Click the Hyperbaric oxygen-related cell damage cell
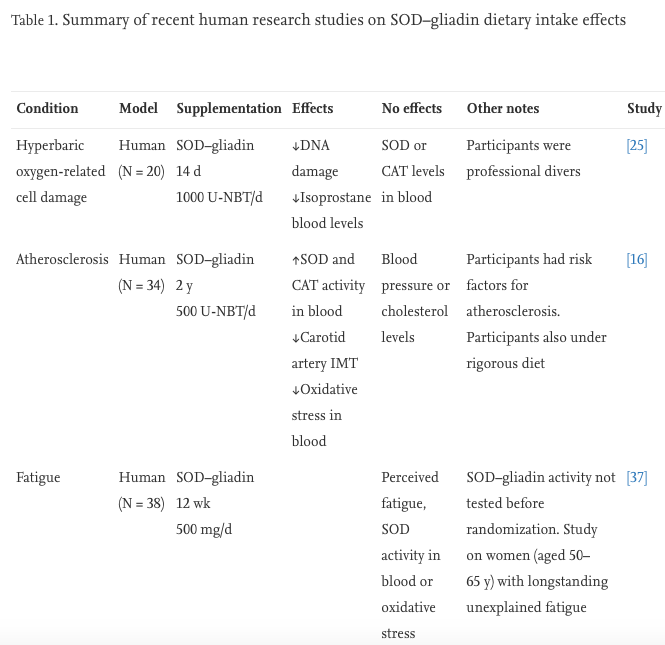 point(60,171)
